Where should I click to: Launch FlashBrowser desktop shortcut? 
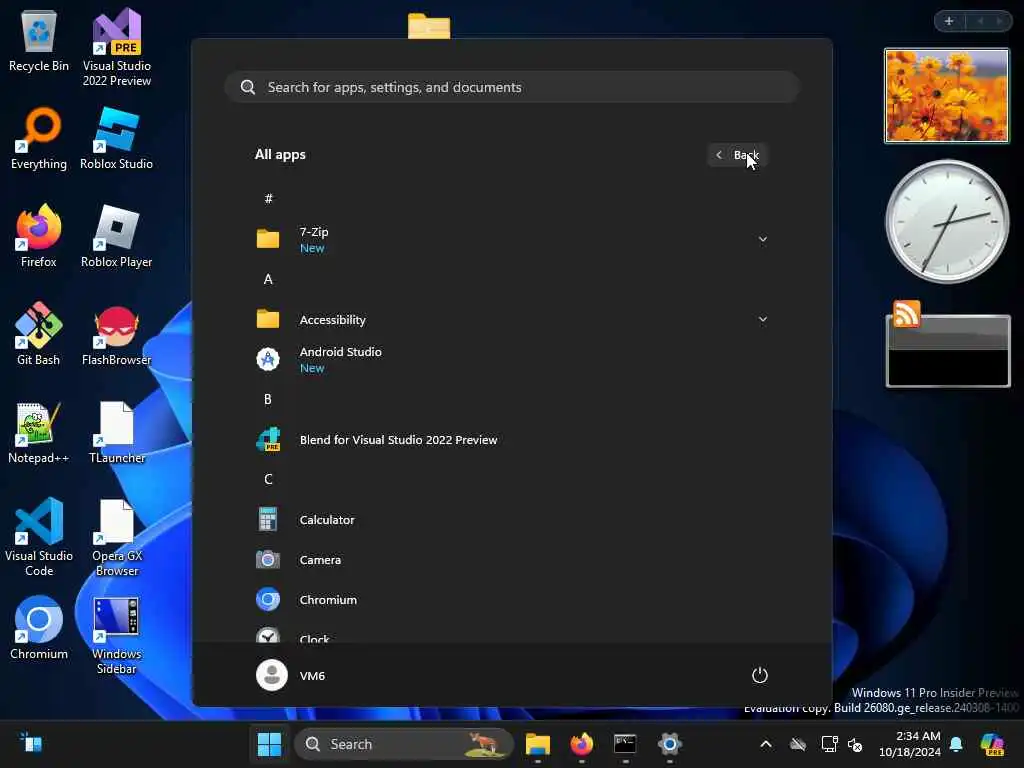coord(116,334)
